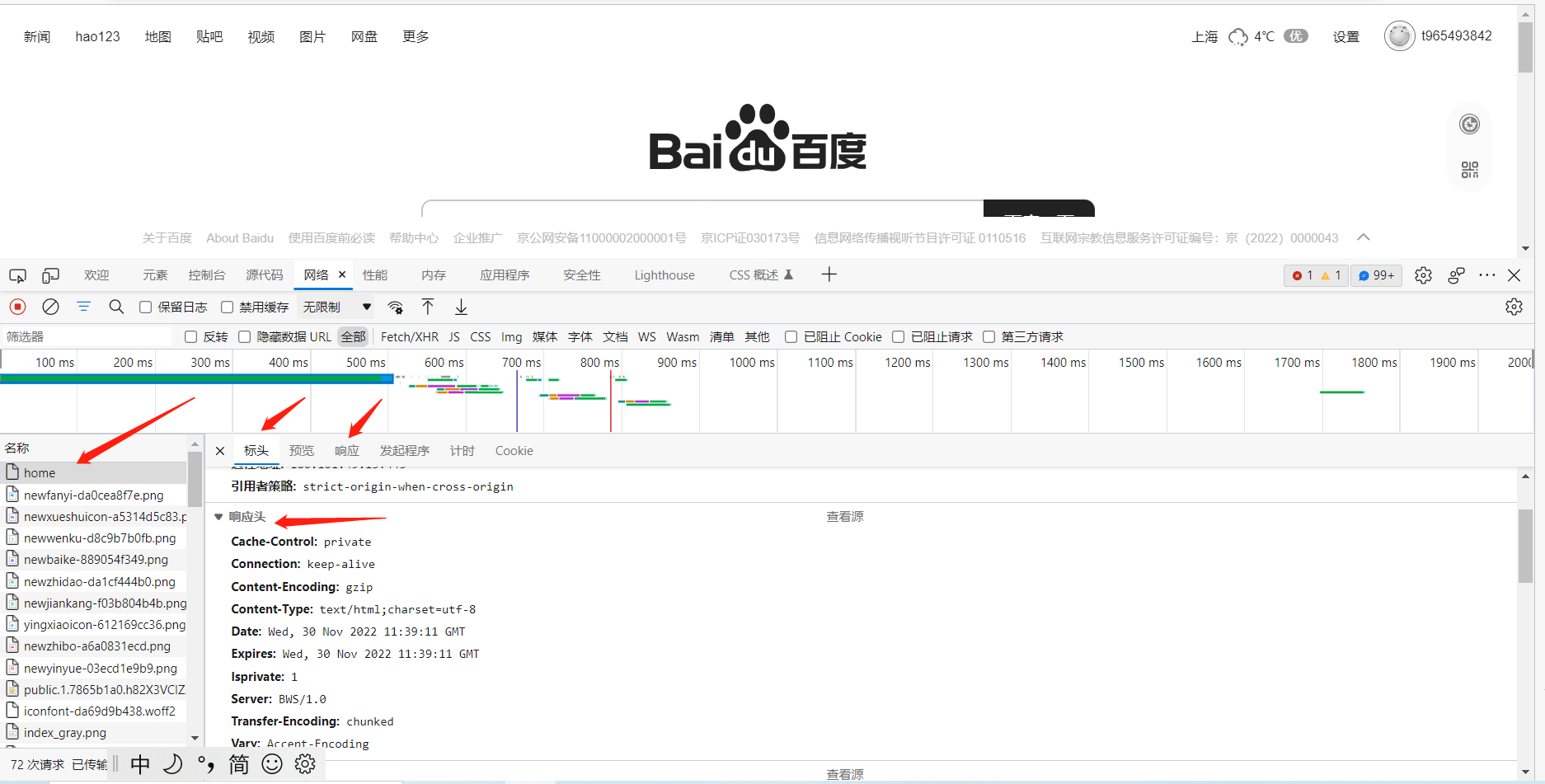The height and width of the screenshot is (784, 1545).
Task: Click the request list scrollbar down arrow
Action: 195,738
